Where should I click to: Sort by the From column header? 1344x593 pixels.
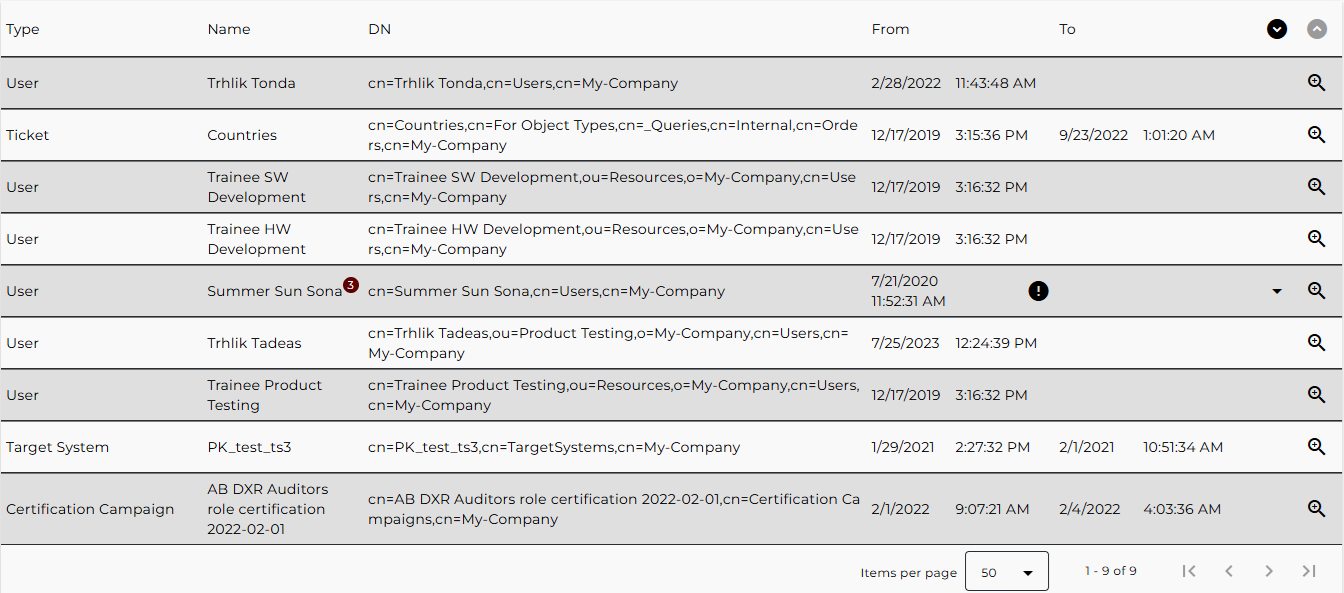tap(890, 29)
